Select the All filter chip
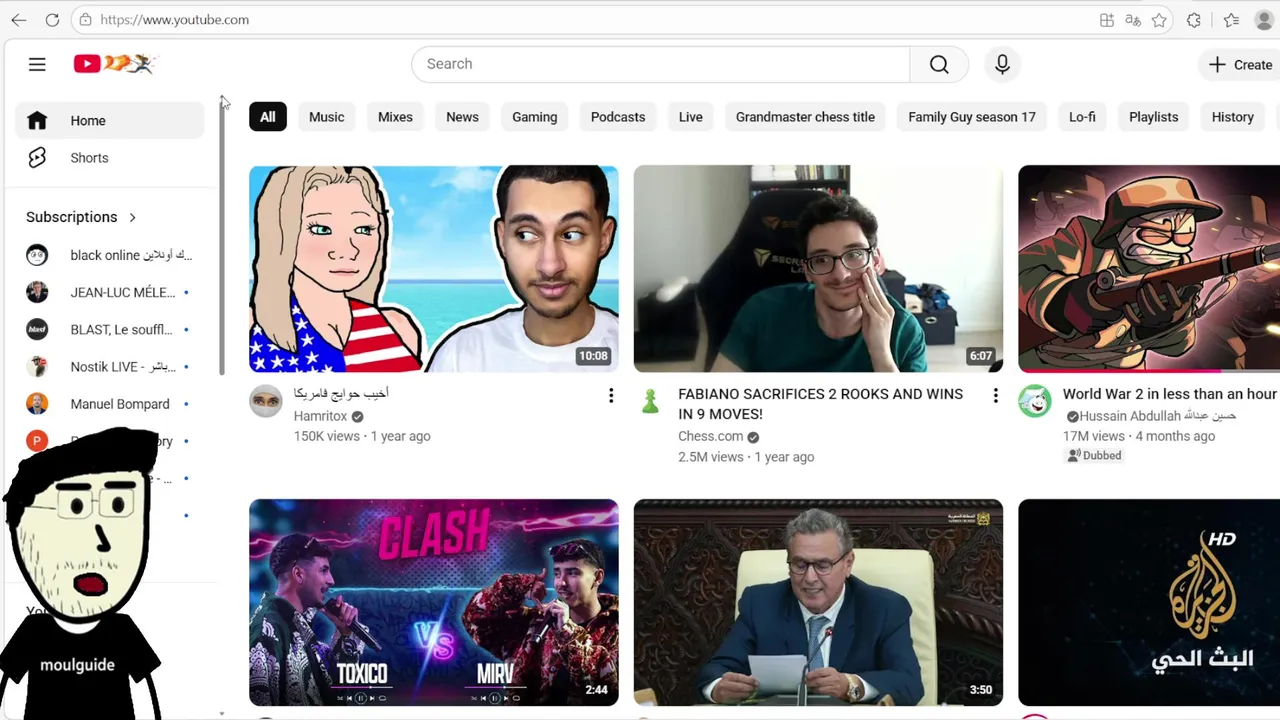Image resolution: width=1280 pixels, height=720 pixels. [268, 117]
